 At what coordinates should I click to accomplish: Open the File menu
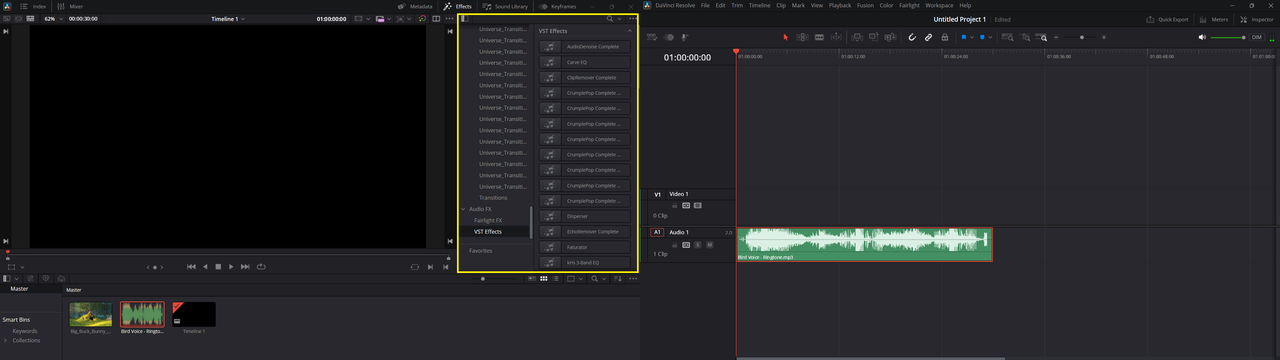pos(706,5)
